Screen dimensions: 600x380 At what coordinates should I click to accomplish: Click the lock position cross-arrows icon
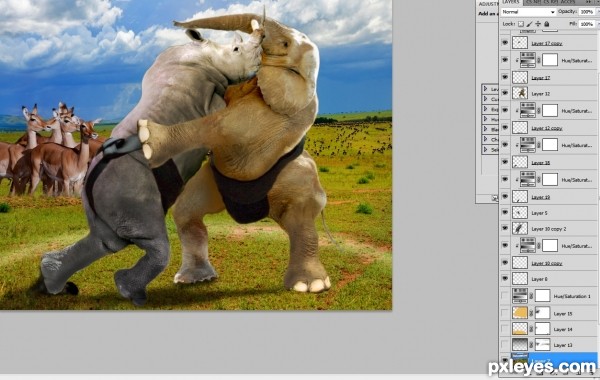[538, 24]
